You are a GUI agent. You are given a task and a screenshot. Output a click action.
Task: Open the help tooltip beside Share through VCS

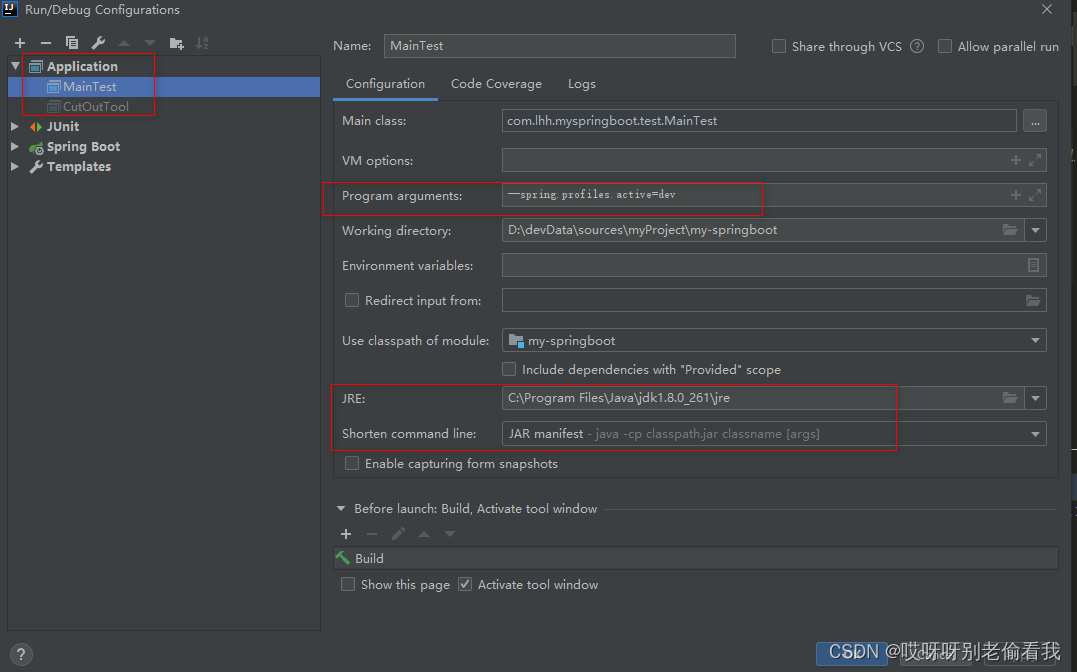(x=917, y=46)
